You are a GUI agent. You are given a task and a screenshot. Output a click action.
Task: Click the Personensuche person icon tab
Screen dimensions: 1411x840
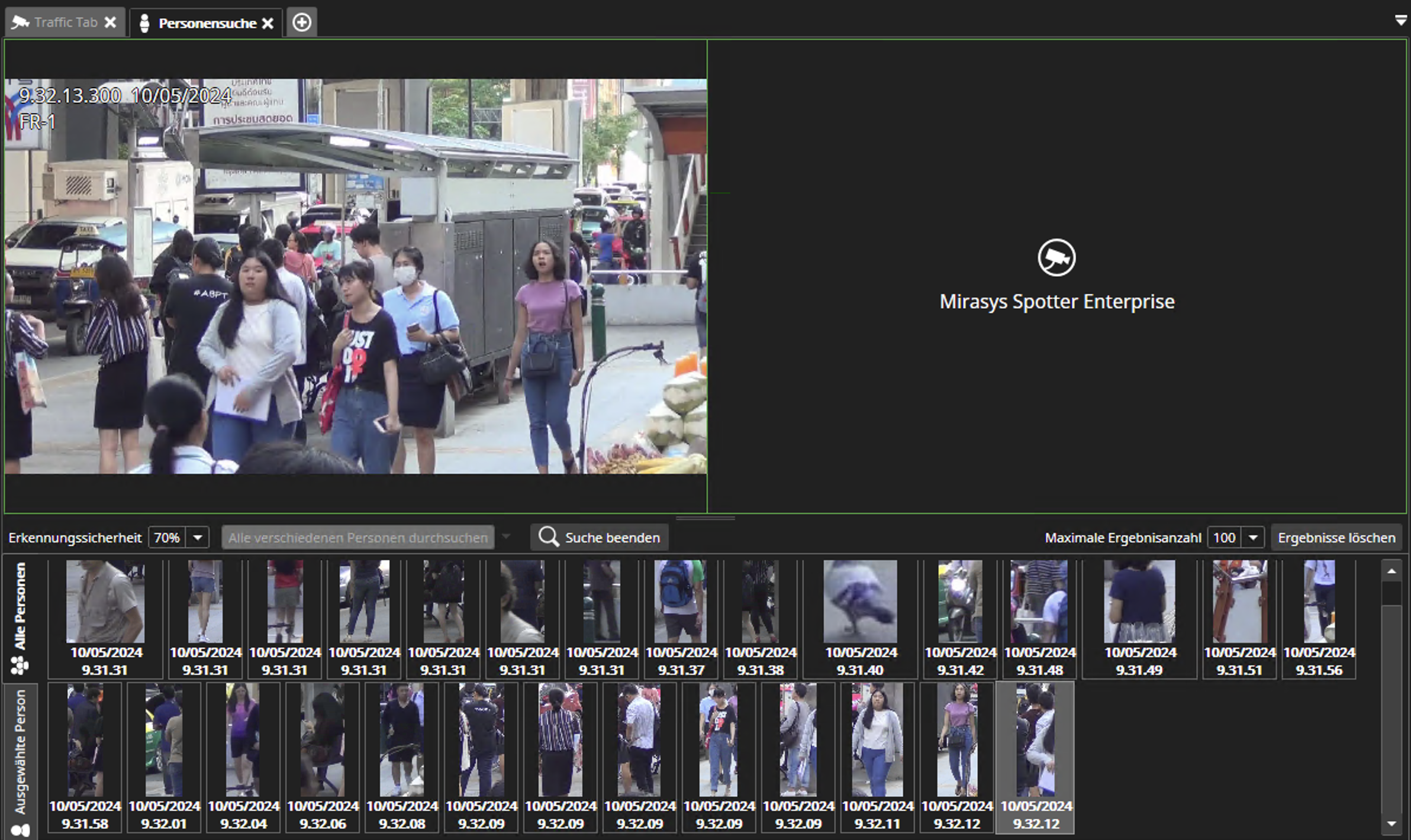144,23
